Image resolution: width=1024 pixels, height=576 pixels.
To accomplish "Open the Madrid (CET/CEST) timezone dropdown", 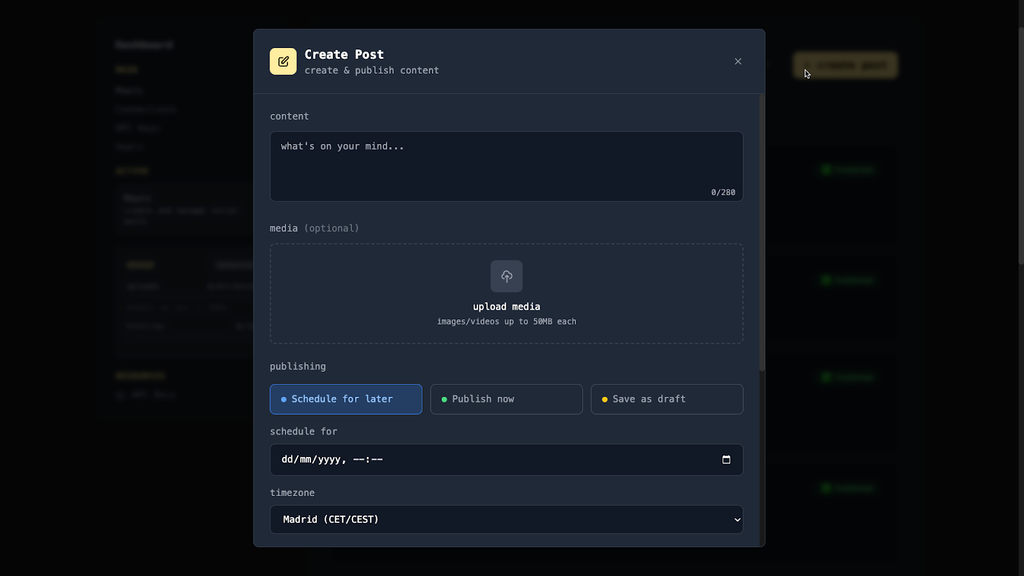I will click(506, 519).
